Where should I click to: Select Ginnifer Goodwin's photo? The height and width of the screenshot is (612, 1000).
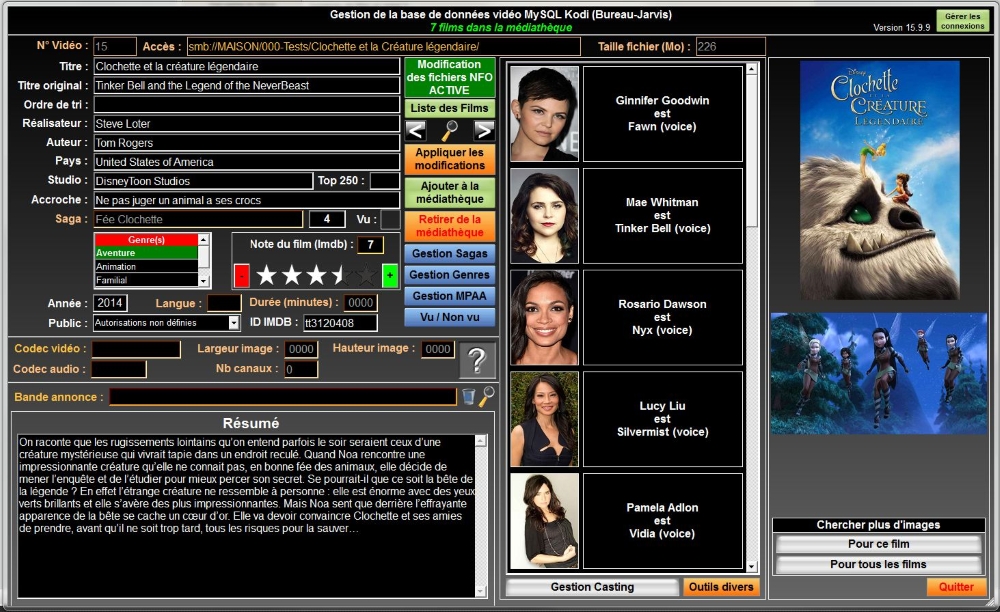coord(544,113)
